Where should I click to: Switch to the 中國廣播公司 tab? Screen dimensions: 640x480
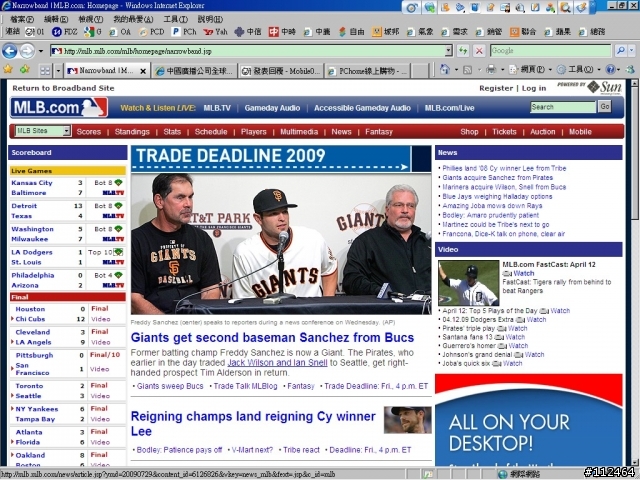pos(194,71)
